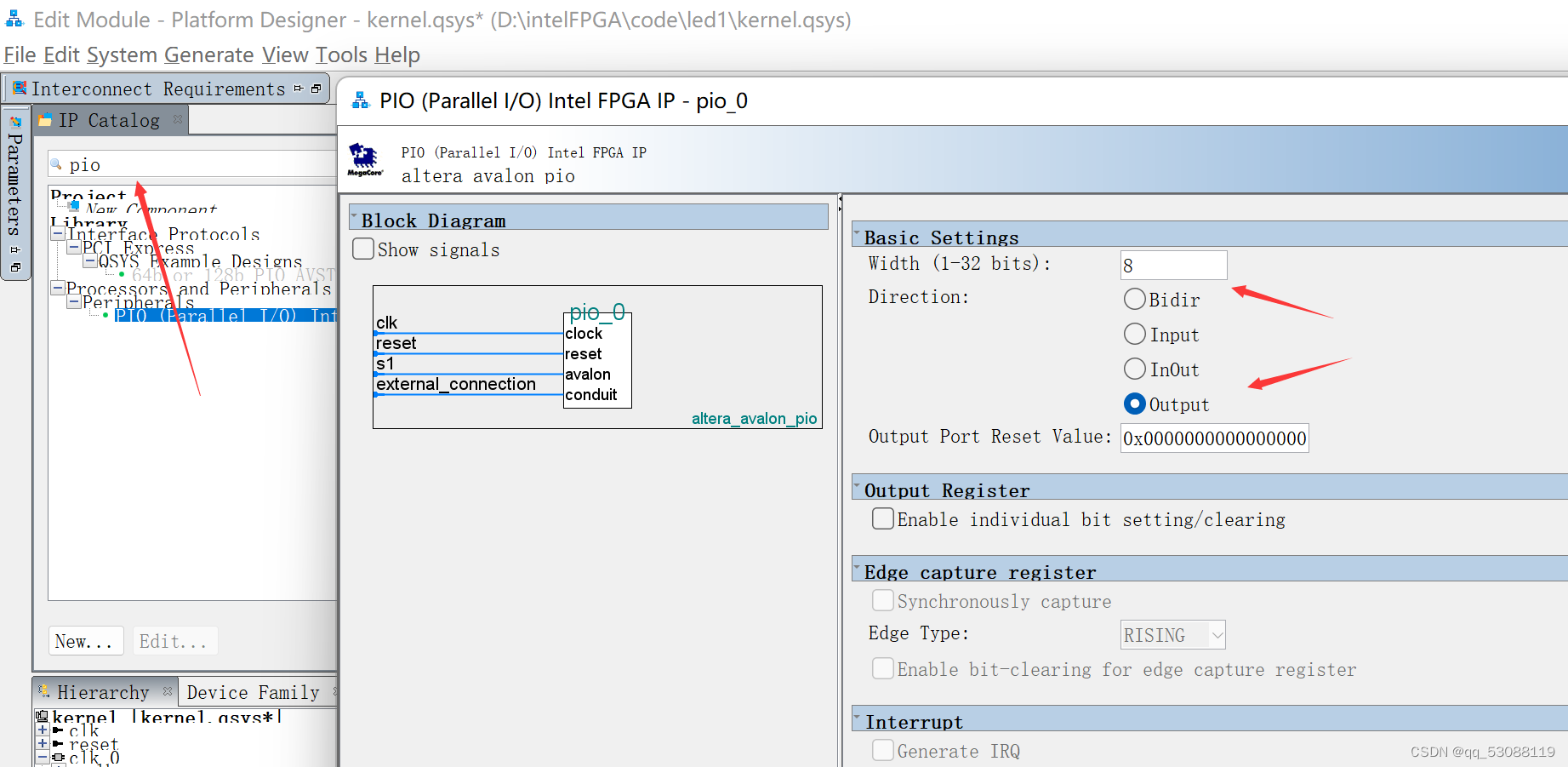Select the Input direction radio button

point(1135,334)
